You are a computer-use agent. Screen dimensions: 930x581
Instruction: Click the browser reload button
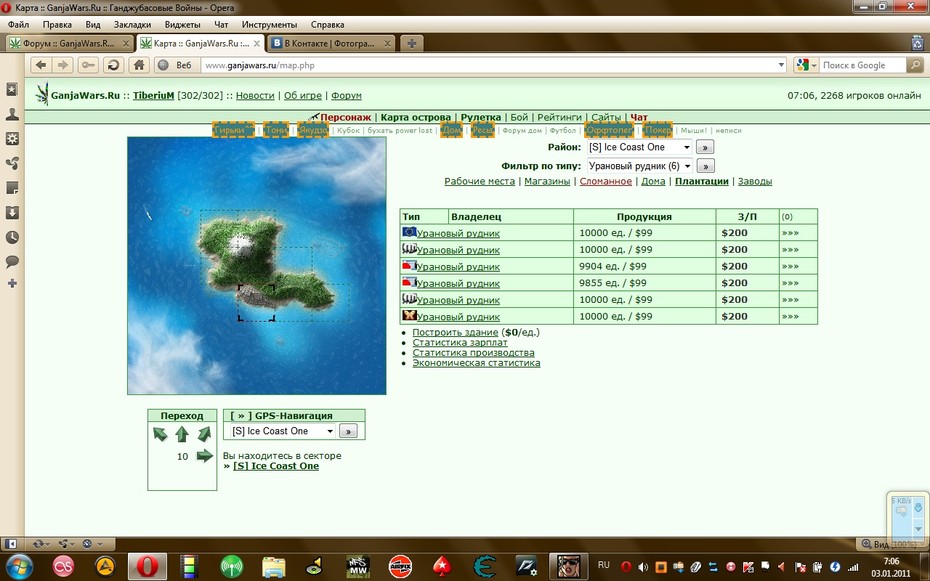coord(113,65)
